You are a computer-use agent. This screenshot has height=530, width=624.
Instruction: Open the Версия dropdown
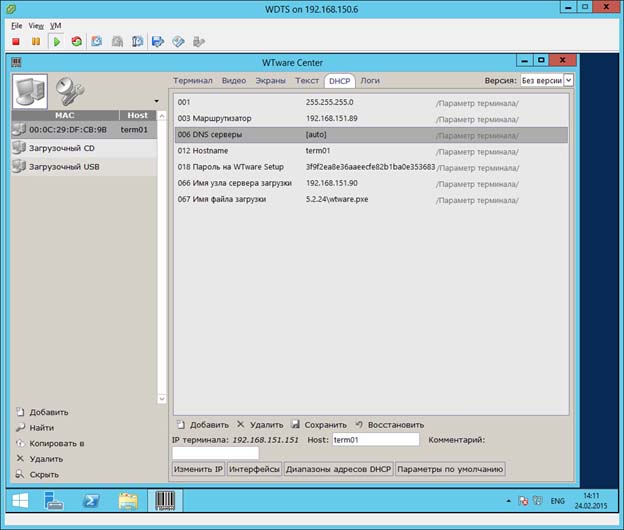[x=545, y=80]
